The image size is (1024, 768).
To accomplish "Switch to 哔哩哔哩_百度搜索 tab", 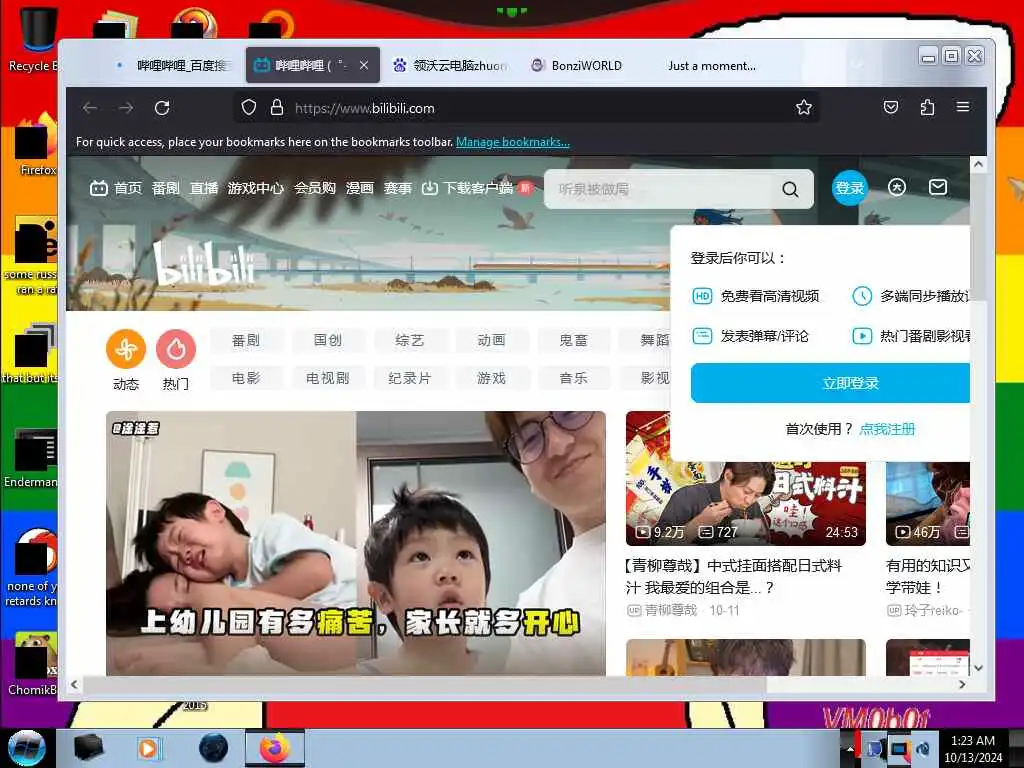I will tap(174, 65).
